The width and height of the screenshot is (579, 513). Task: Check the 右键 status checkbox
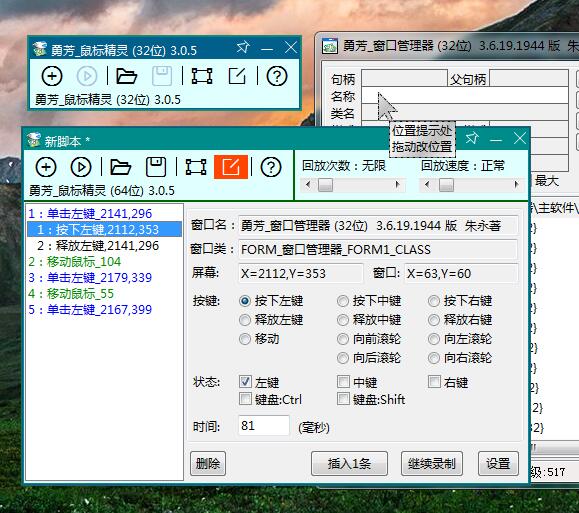(x=434, y=382)
